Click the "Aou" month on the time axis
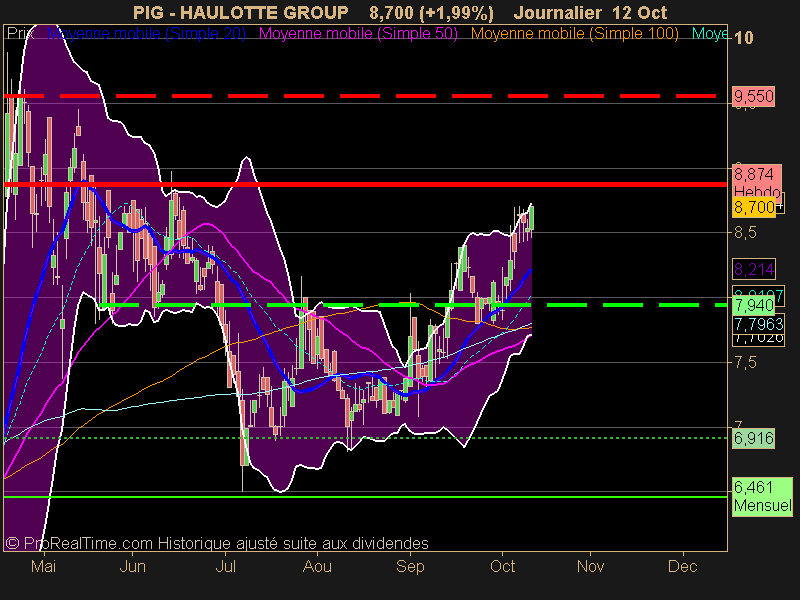Viewport: 800px width, 600px height. 317,566
